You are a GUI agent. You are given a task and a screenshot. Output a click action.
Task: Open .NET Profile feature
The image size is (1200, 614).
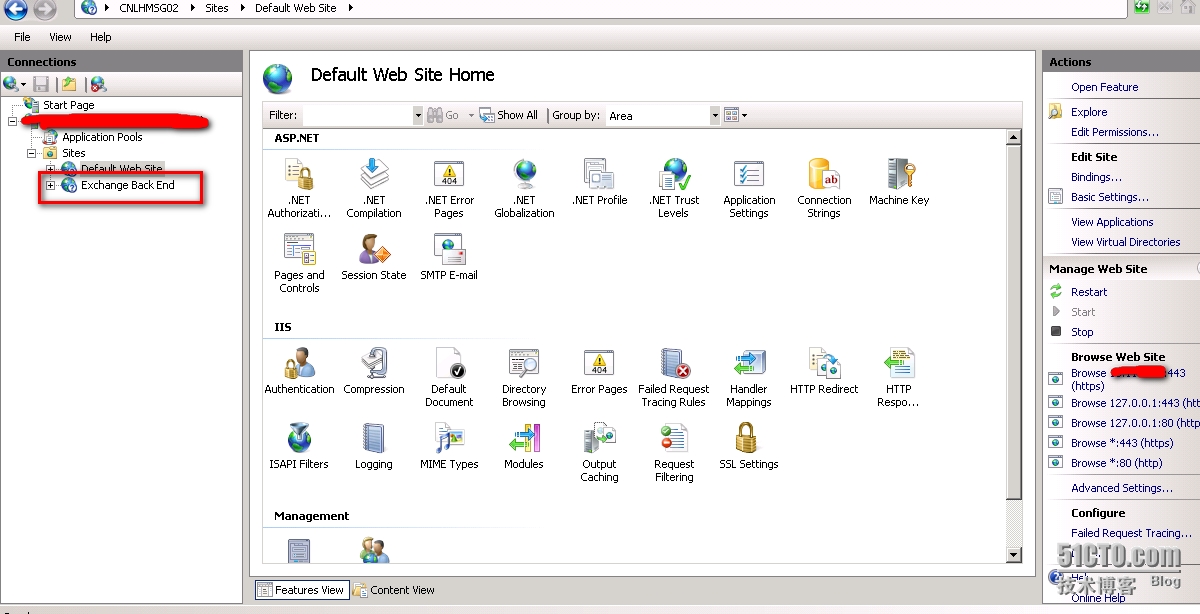[x=599, y=182]
